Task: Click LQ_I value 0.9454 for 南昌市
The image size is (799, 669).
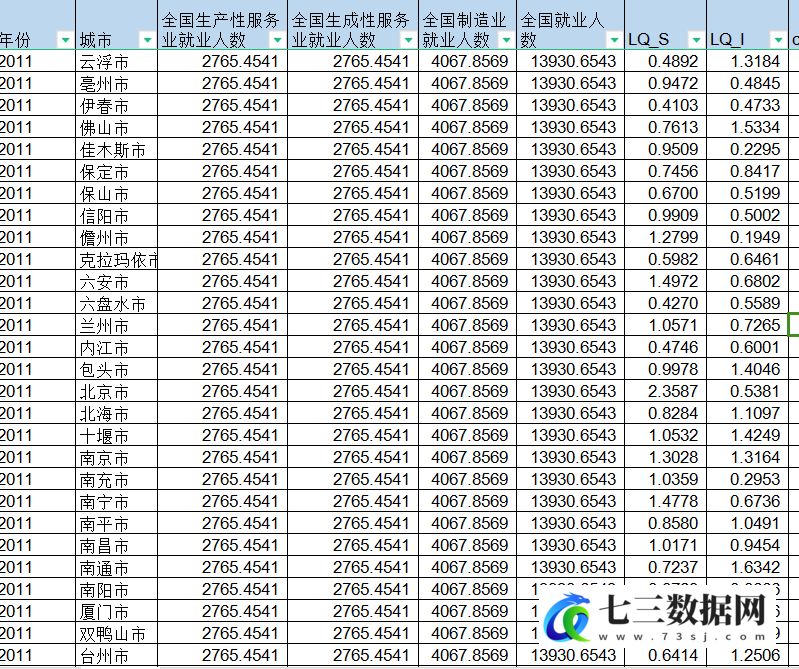Action: (x=755, y=545)
